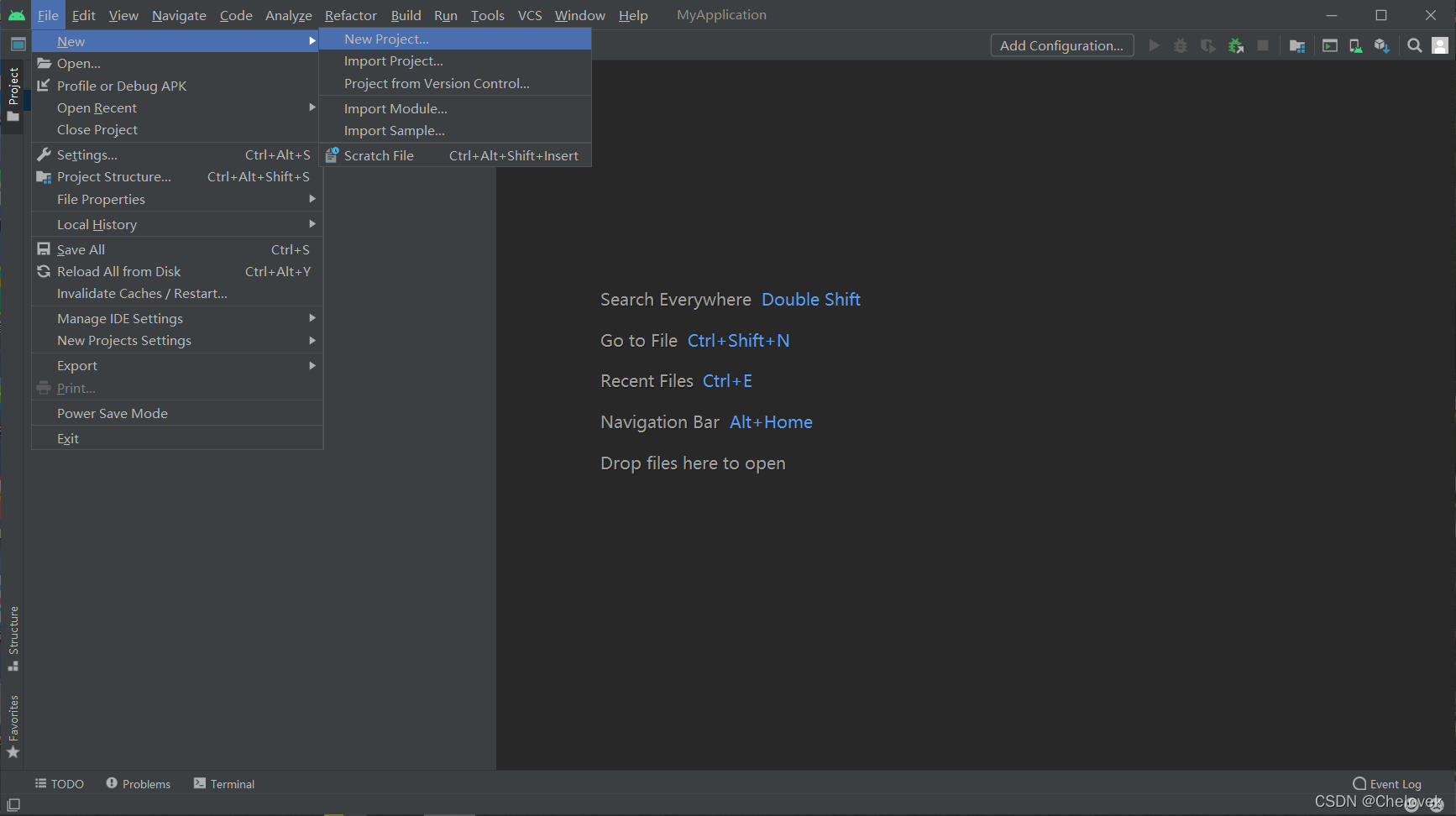This screenshot has height=816, width=1456.
Task: Click Save All
Action: click(x=176, y=249)
